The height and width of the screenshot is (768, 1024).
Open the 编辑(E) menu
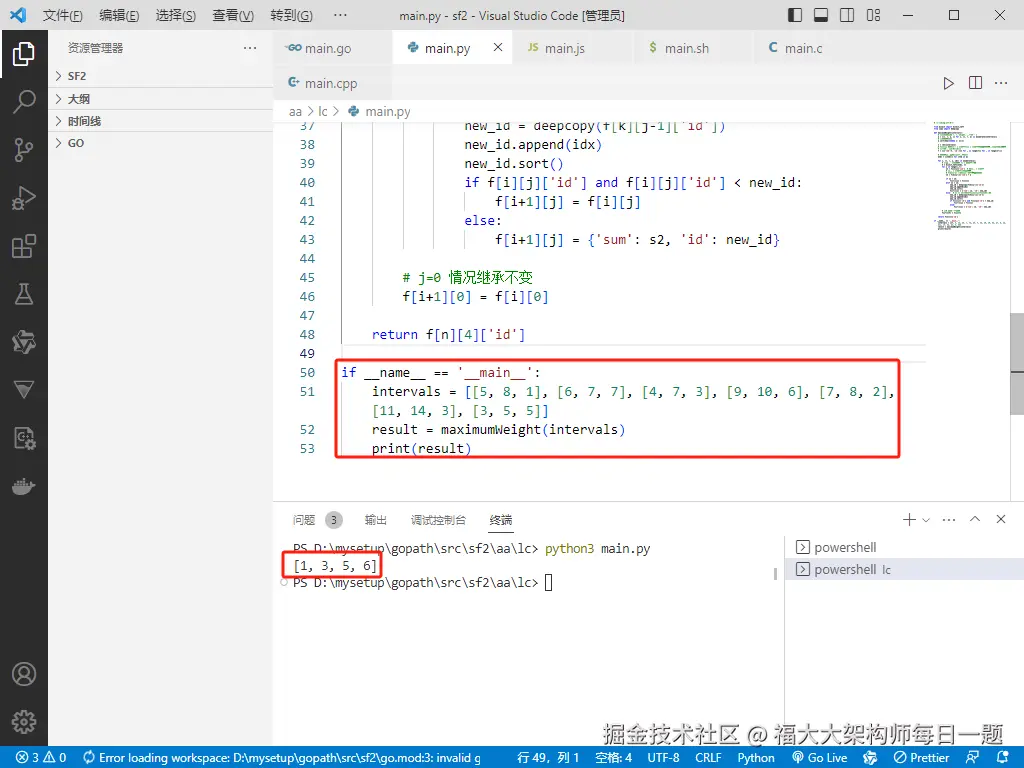(x=119, y=15)
